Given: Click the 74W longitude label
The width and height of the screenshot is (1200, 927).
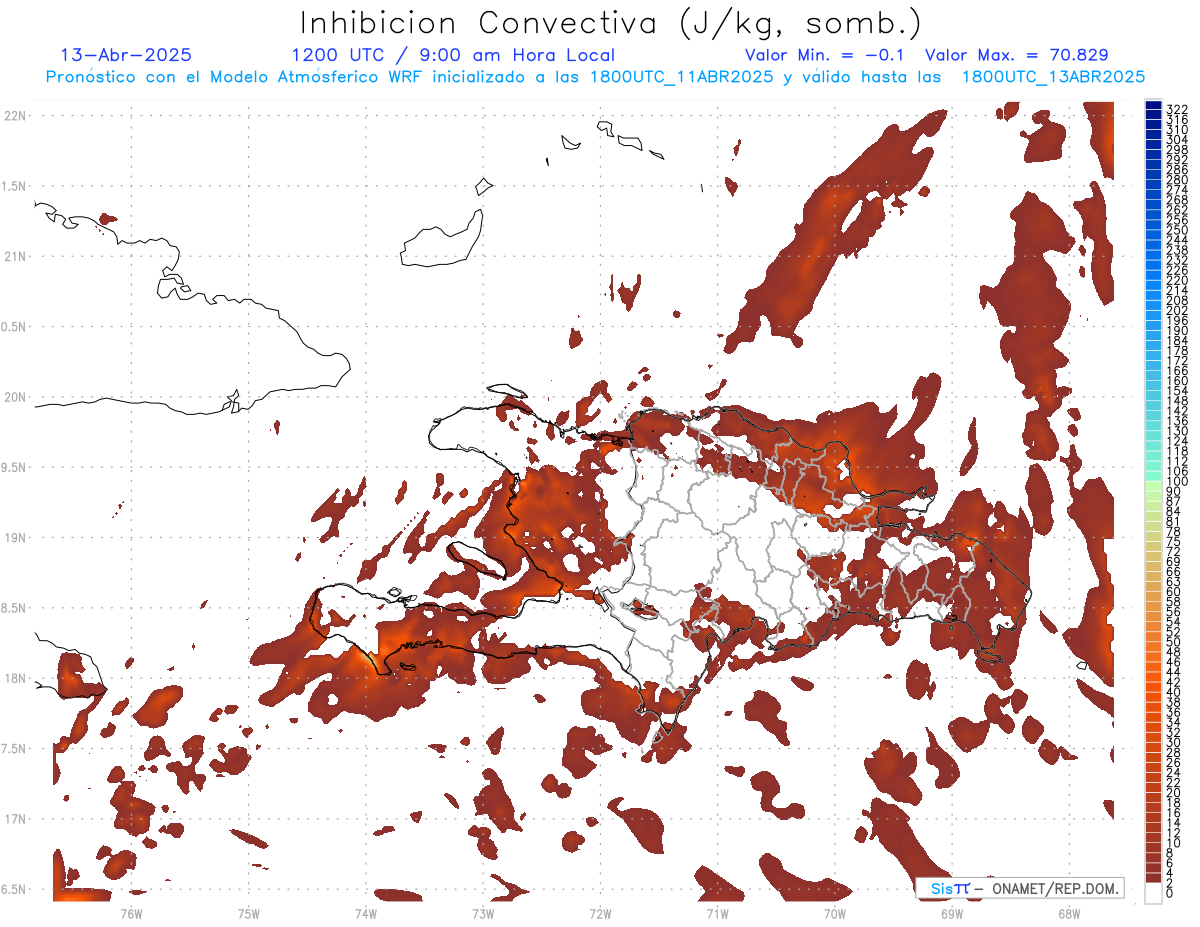Looking at the screenshot, I should [x=365, y=913].
